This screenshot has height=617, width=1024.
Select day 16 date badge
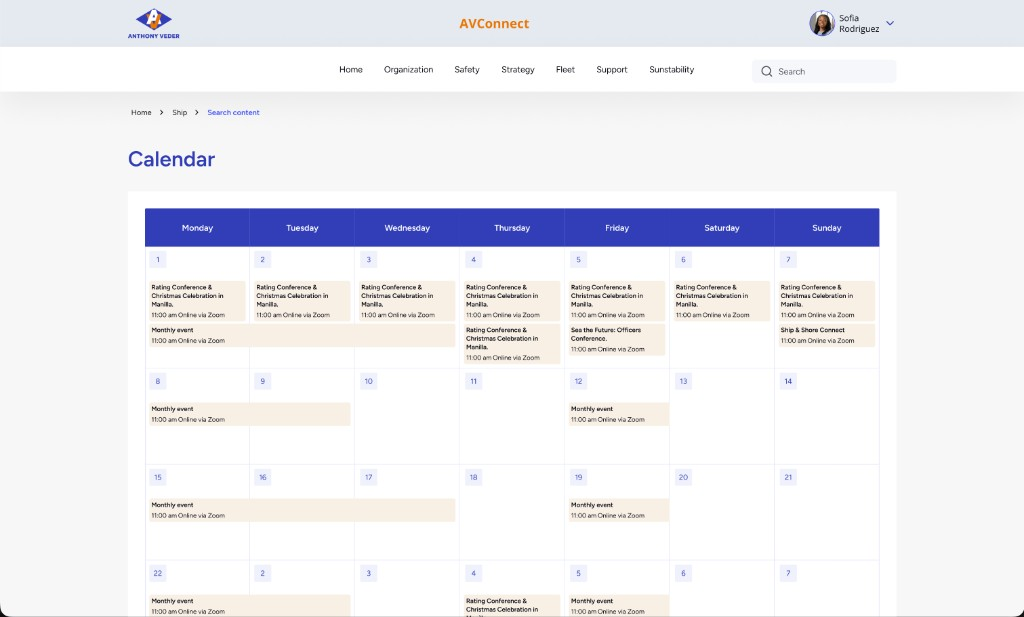coord(263,477)
